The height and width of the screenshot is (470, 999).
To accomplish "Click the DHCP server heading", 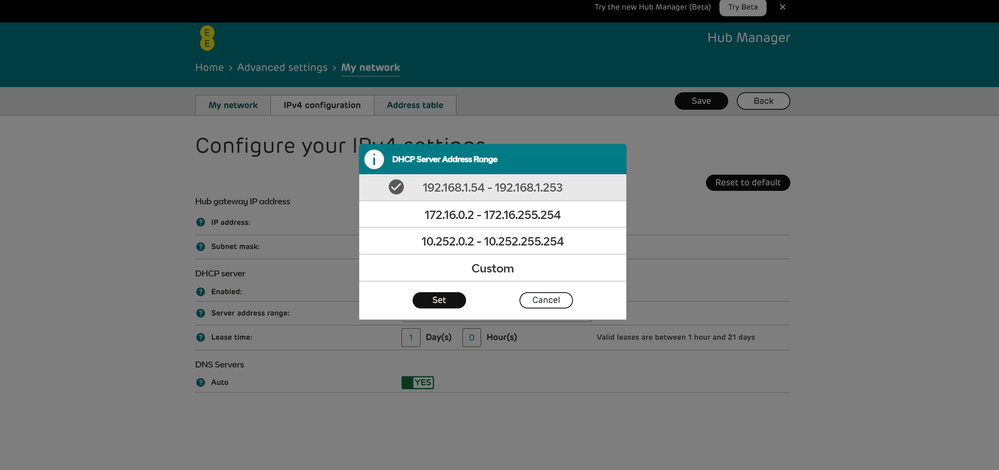I will [220, 273].
